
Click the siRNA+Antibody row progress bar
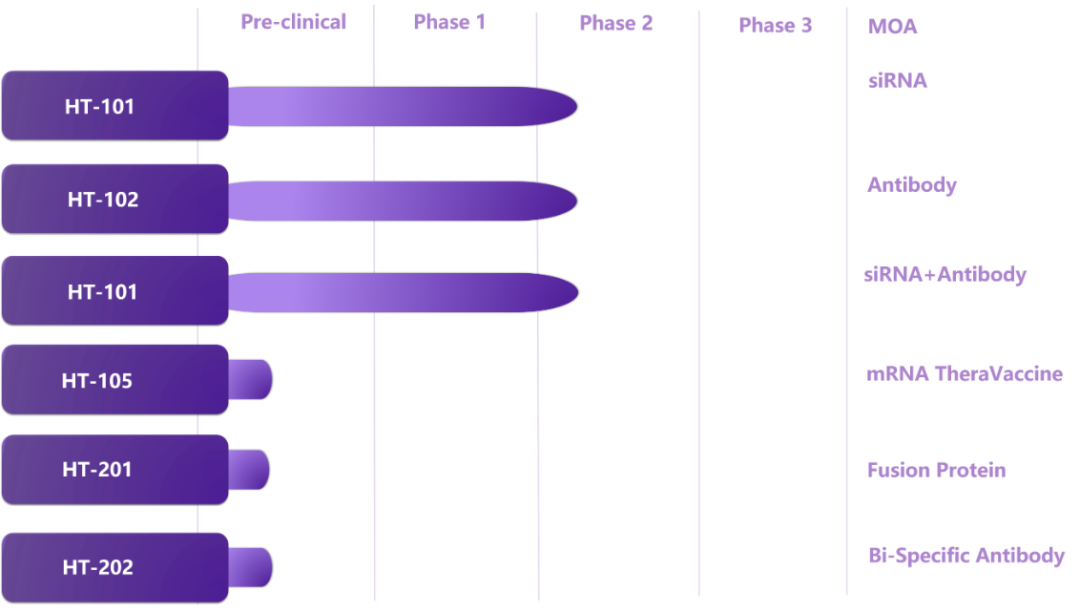click(404, 293)
